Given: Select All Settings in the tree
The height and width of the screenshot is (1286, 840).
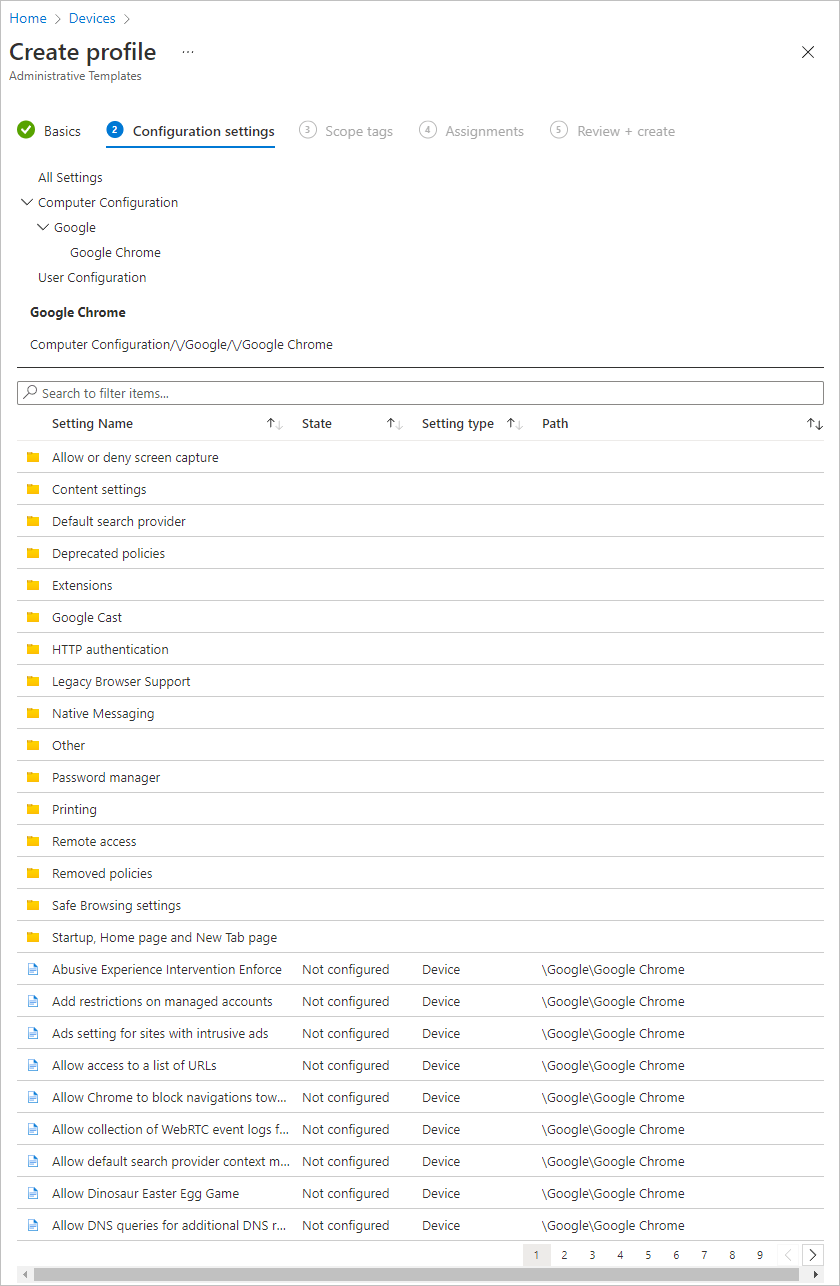Looking at the screenshot, I should point(70,177).
